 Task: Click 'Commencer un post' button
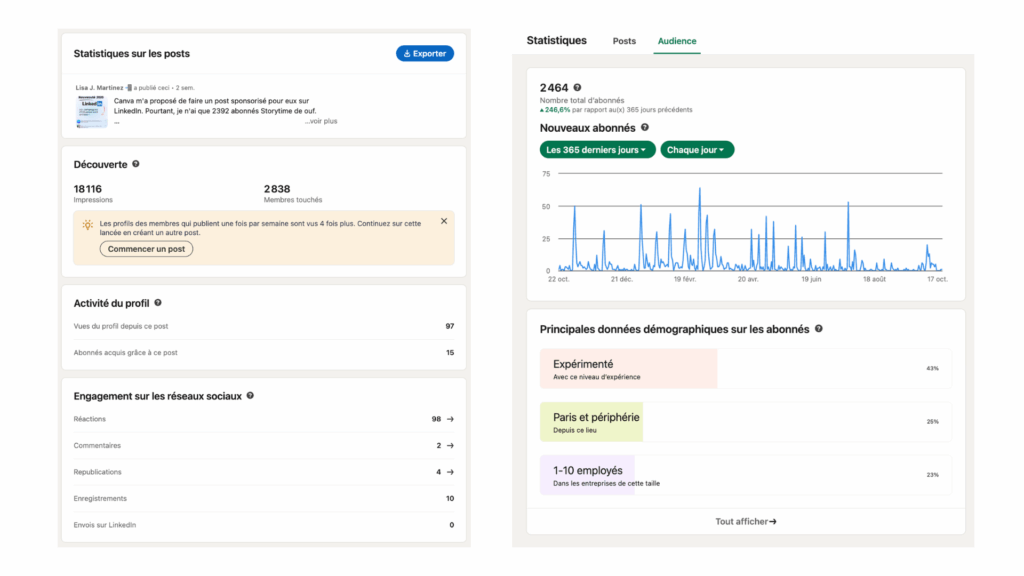[146, 249]
